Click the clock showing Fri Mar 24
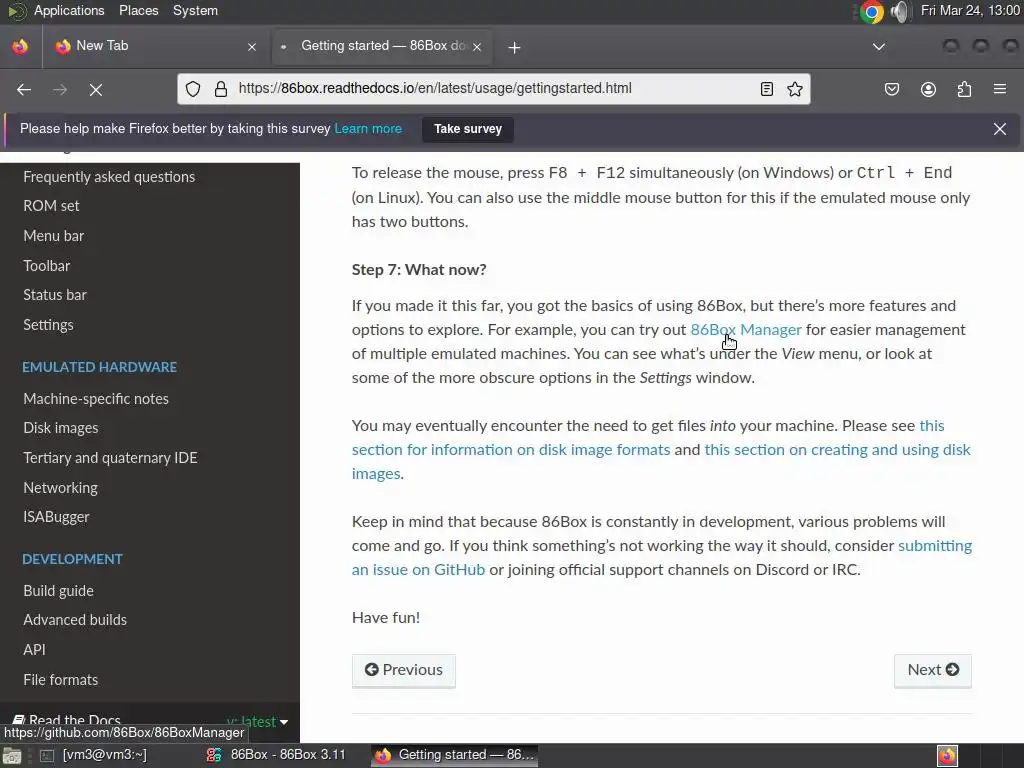Screen dimensions: 1024x768 coord(970,10)
